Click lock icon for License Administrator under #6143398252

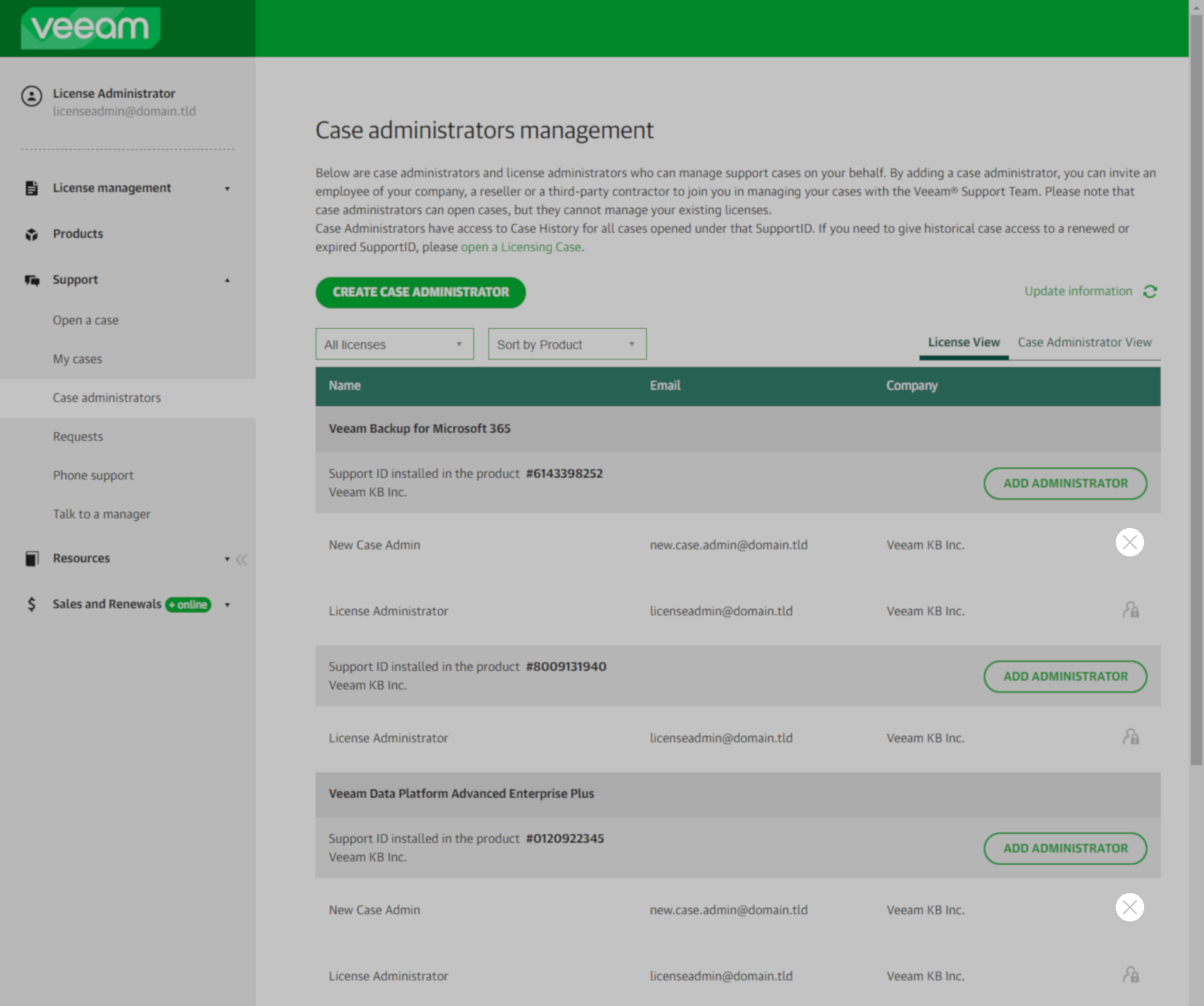[1131, 610]
